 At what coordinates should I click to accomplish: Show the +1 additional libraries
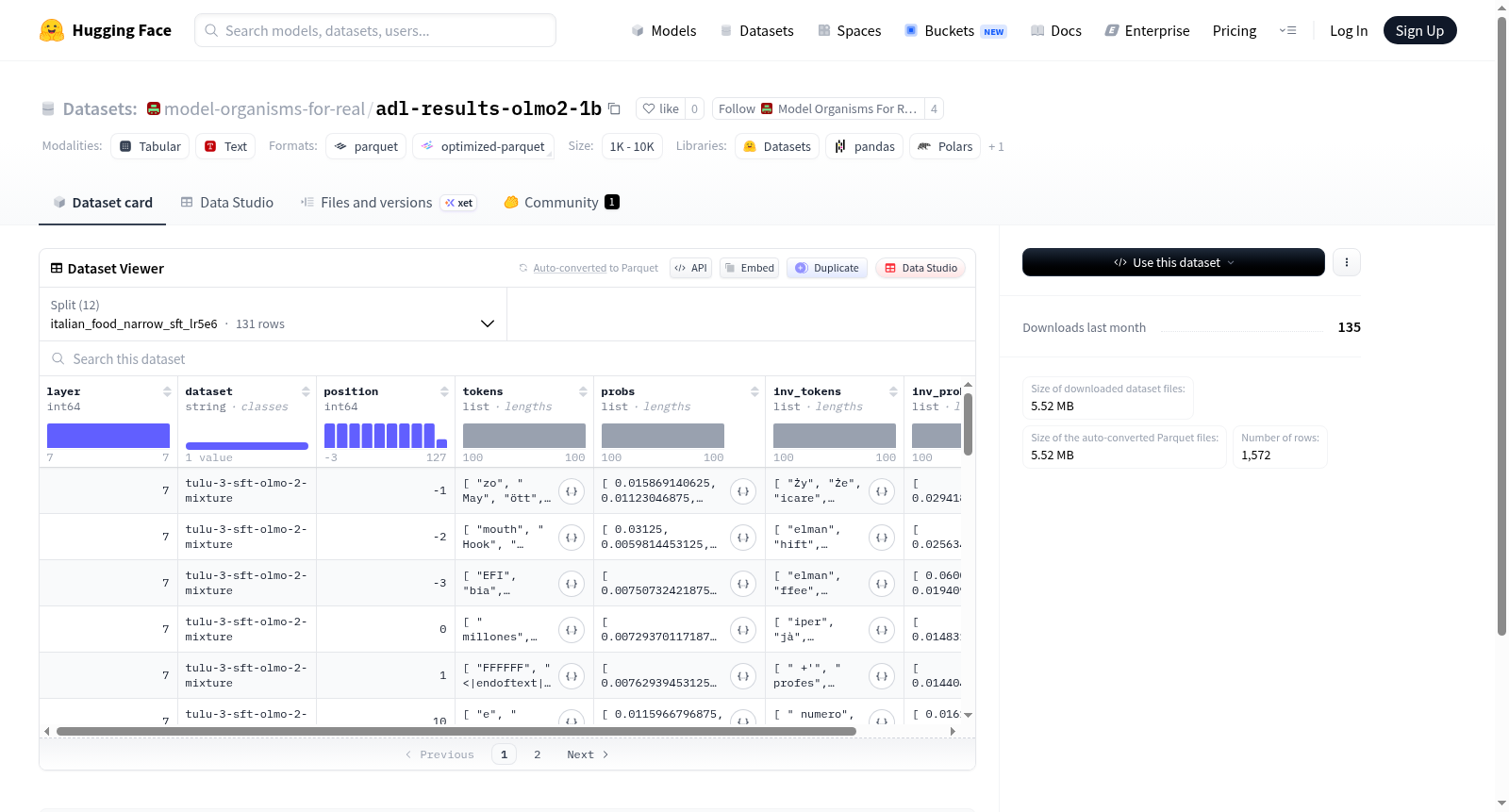[x=996, y=147]
